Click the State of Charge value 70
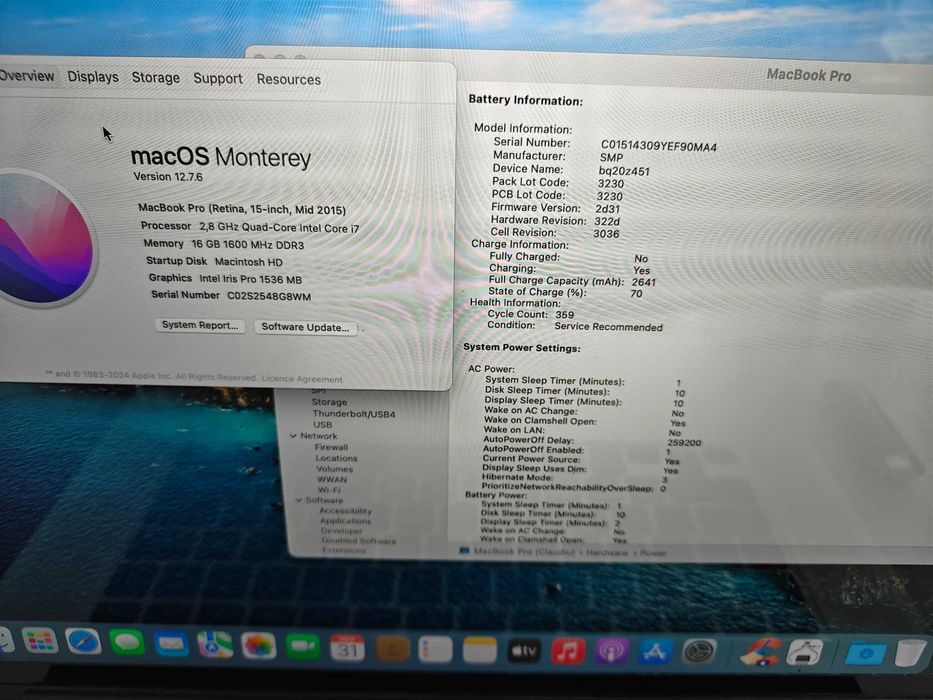933x700 pixels. [636, 293]
